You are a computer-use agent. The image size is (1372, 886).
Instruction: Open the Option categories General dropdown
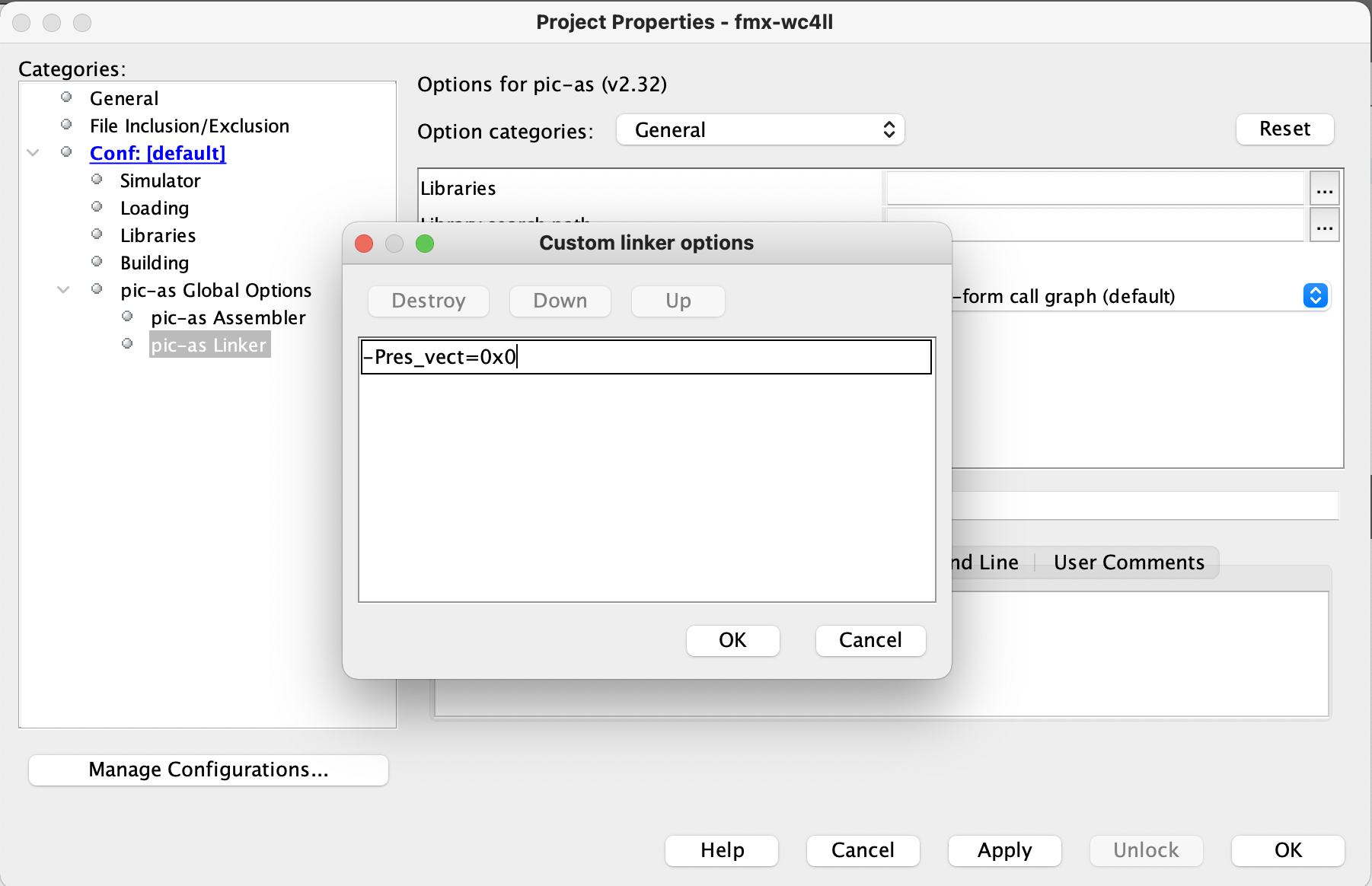pyautogui.click(x=760, y=130)
